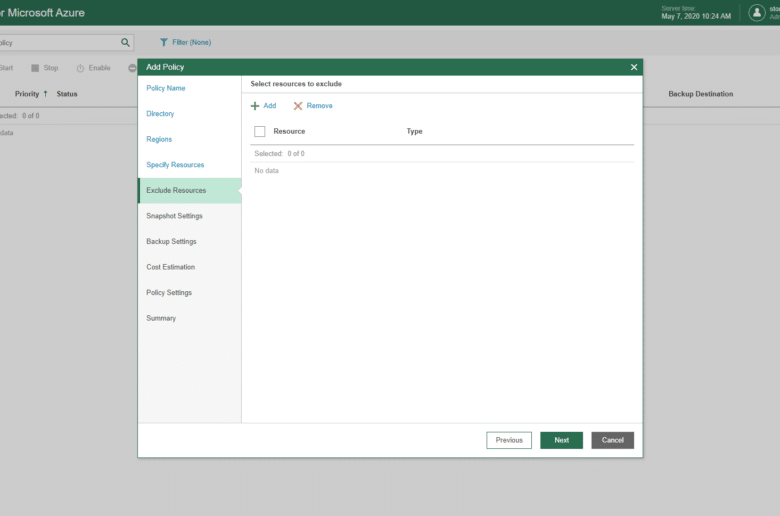Click the Priority sort arrow

tap(45, 94)
